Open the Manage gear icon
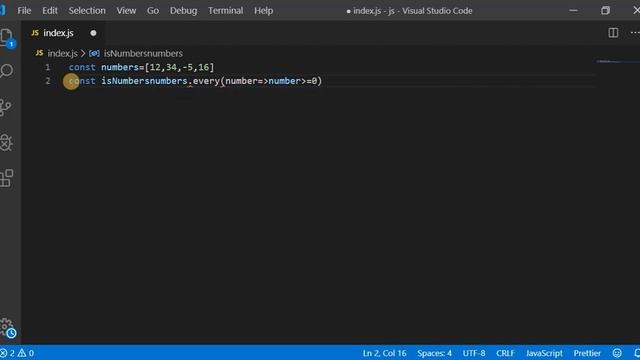Image resolution: width=640 pixels, height=360 pixels. point(7,328)
